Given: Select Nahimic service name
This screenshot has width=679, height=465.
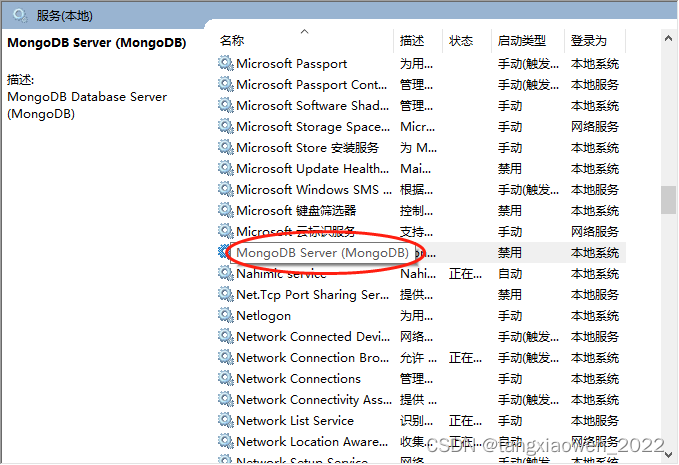Looking at the screenshot, I should tap(281, 274).
